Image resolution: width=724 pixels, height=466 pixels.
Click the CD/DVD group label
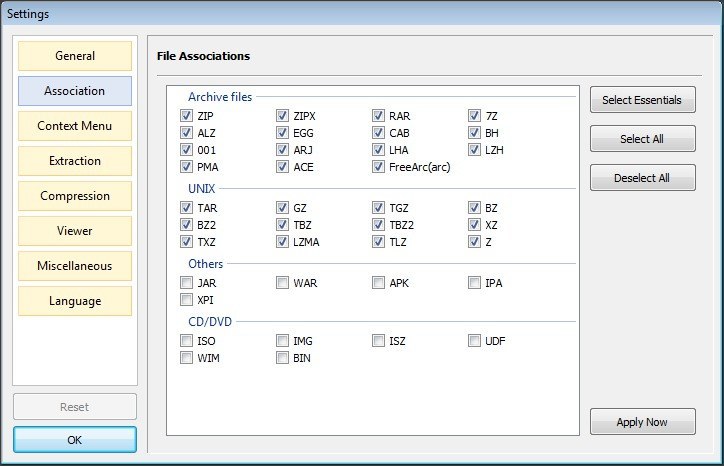(210, 321)
